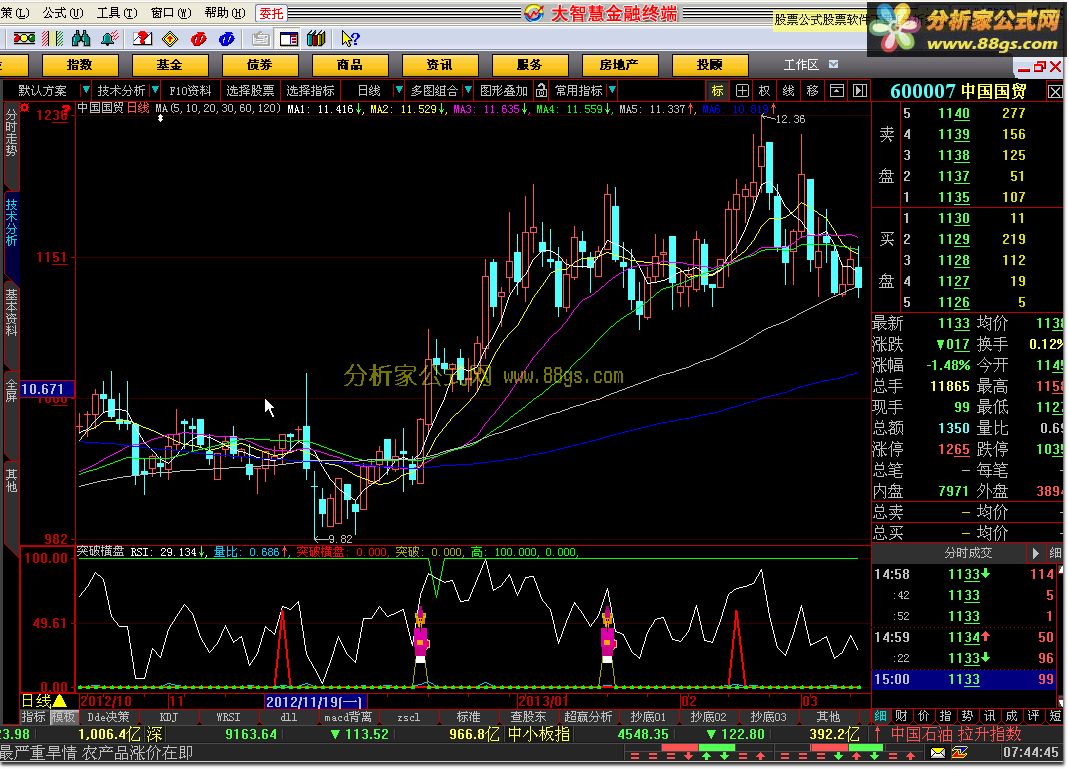Click the context help arrow icon
This screenshot has width=1069, height=769.
pyautogui.click(x=350, y=39)
